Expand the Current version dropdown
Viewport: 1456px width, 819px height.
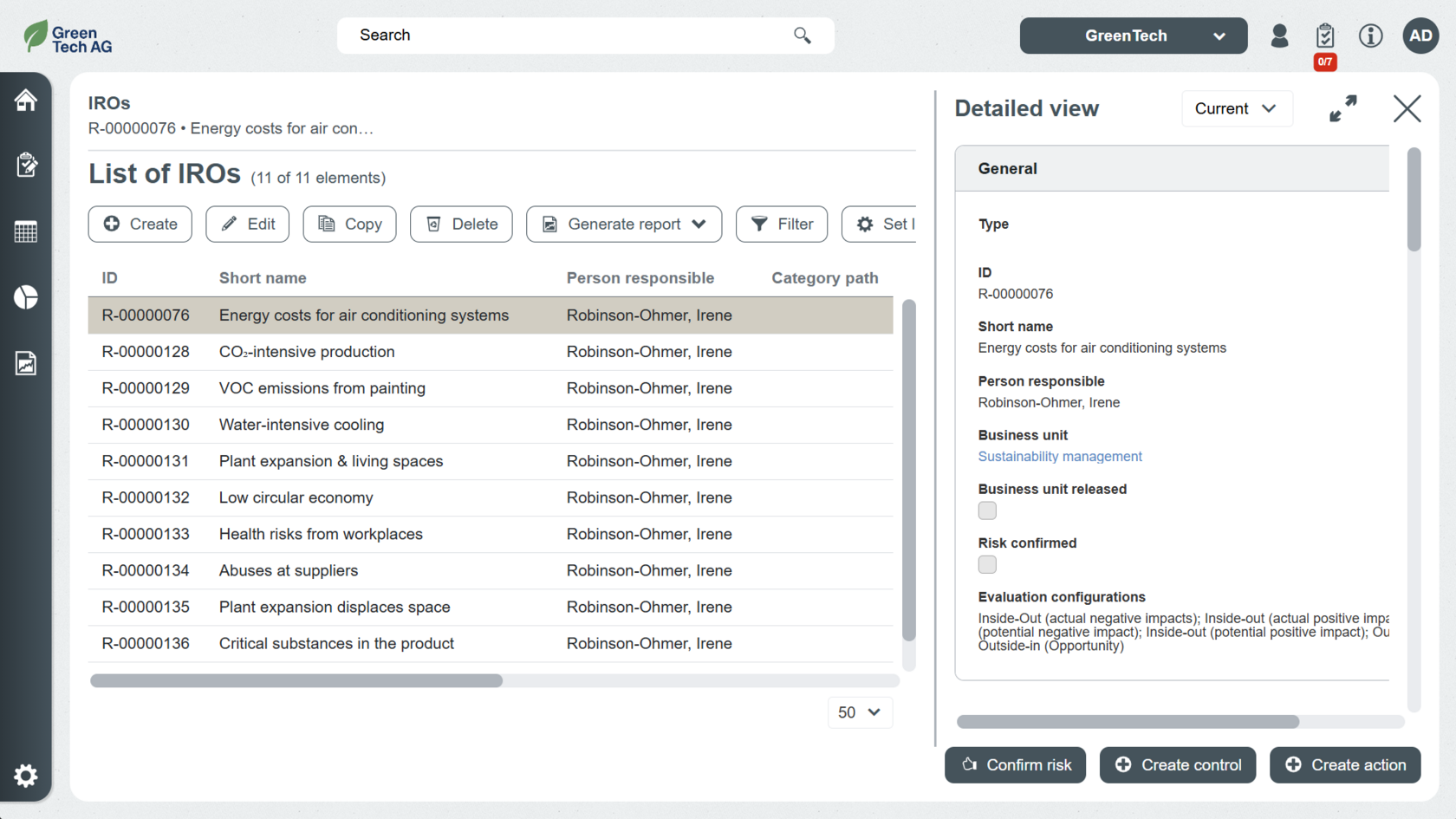[x=1236, y=108]
